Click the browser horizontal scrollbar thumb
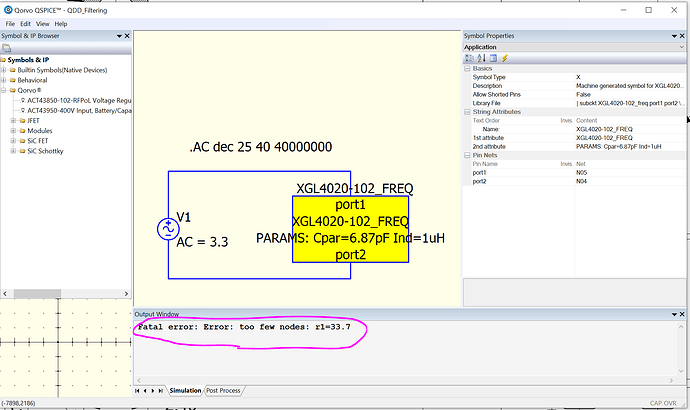This screenshot has height=410, width=690. click(x=37, y=293)
